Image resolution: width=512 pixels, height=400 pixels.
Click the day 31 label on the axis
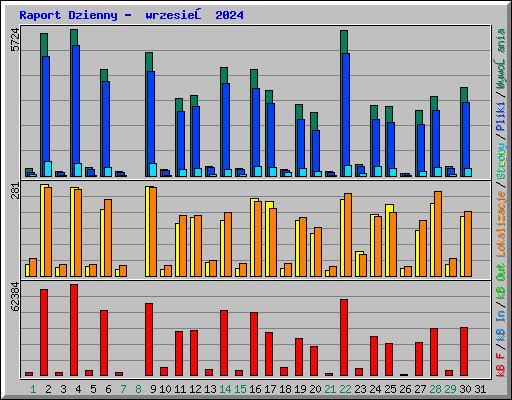[480, 389]
